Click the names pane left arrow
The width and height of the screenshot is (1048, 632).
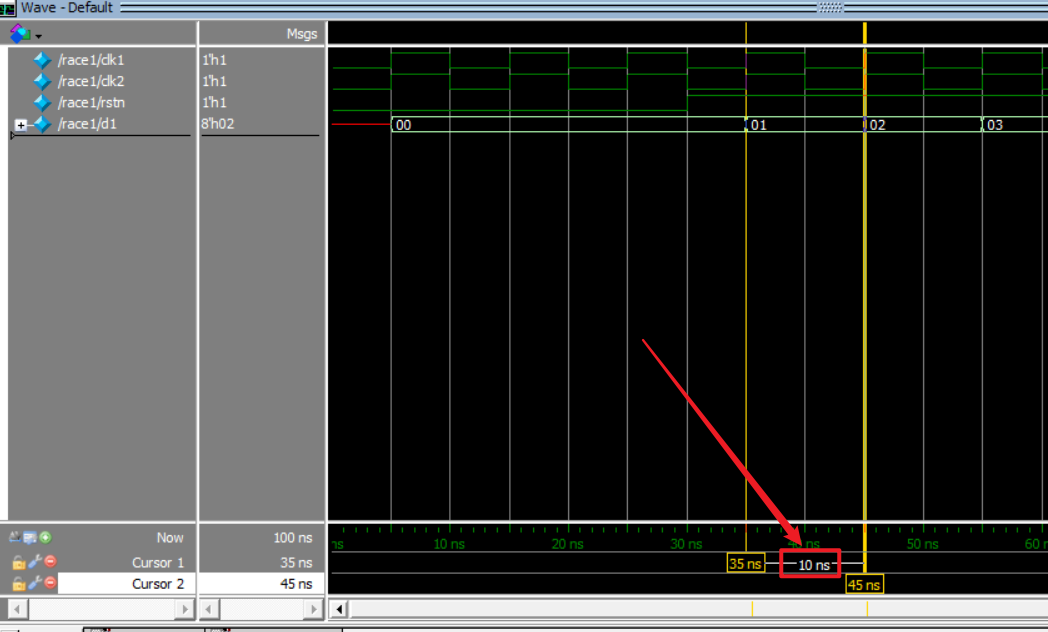coord(17,609)
